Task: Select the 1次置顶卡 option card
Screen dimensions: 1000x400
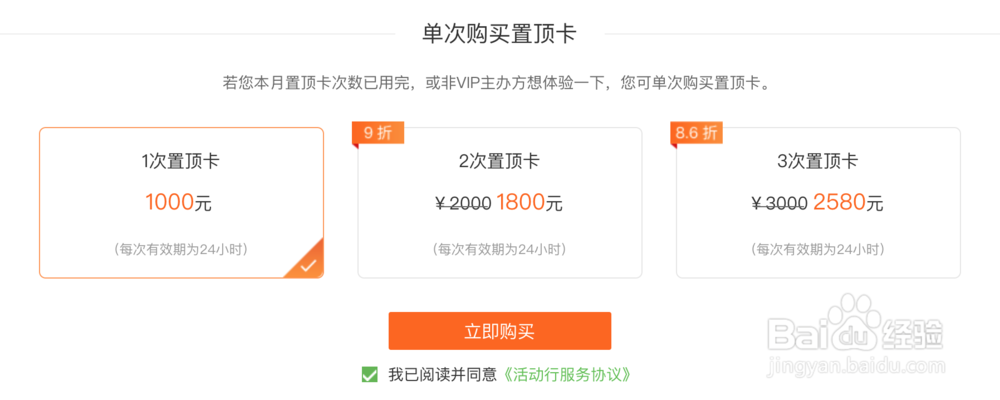Action: pos(181,203)
